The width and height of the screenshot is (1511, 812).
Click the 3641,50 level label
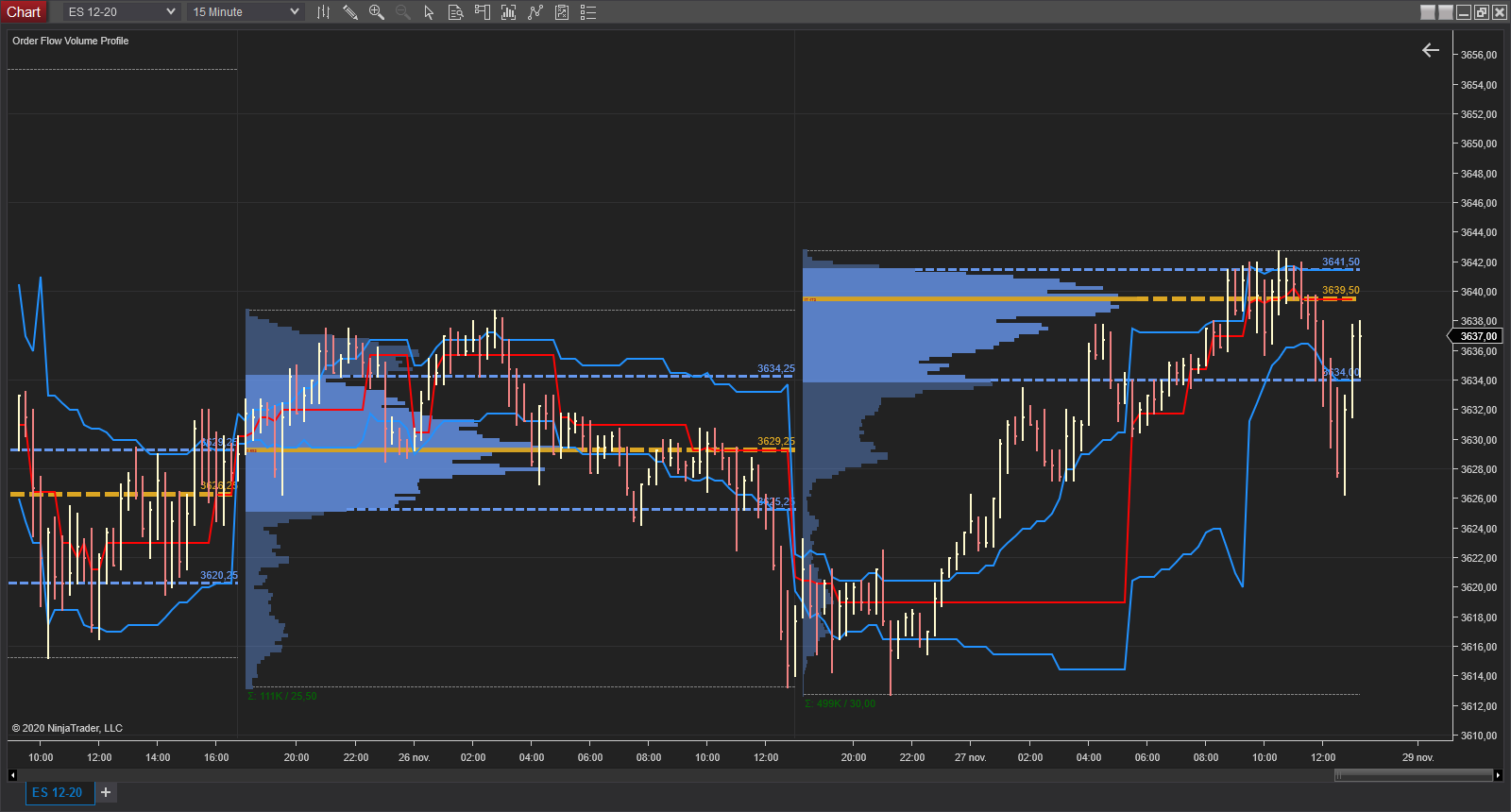pos(1341,262)
